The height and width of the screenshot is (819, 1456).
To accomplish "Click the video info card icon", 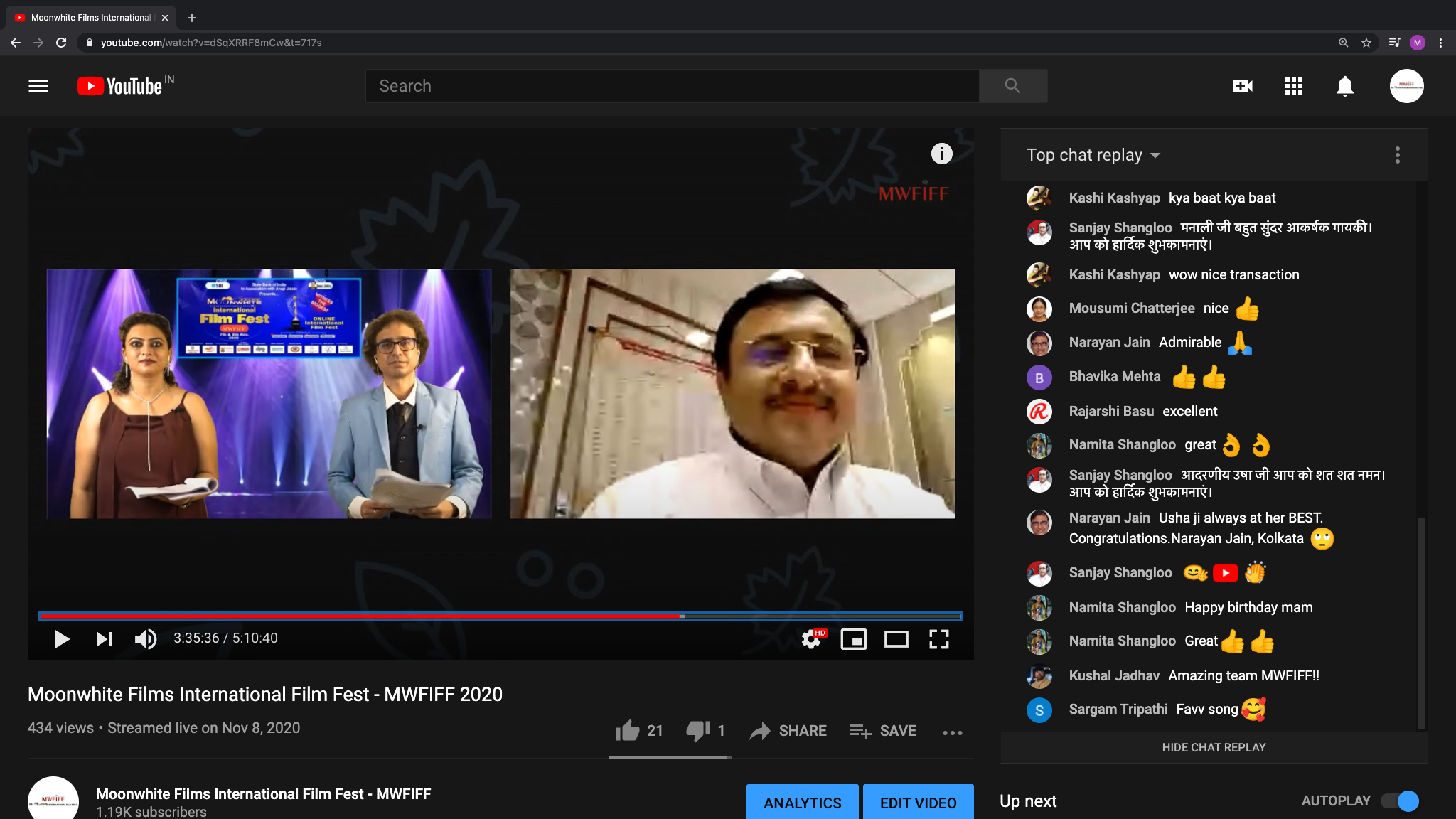I will pyautogui.click(x=942, y=154).
